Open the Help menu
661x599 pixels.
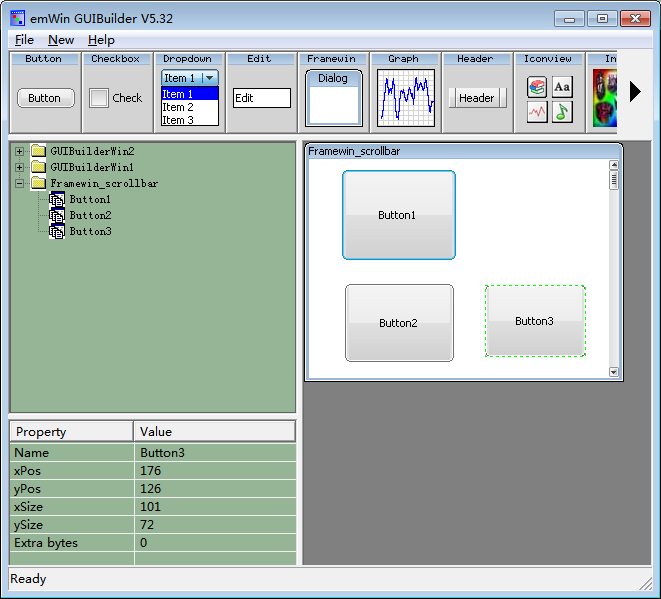pos(101,40)
